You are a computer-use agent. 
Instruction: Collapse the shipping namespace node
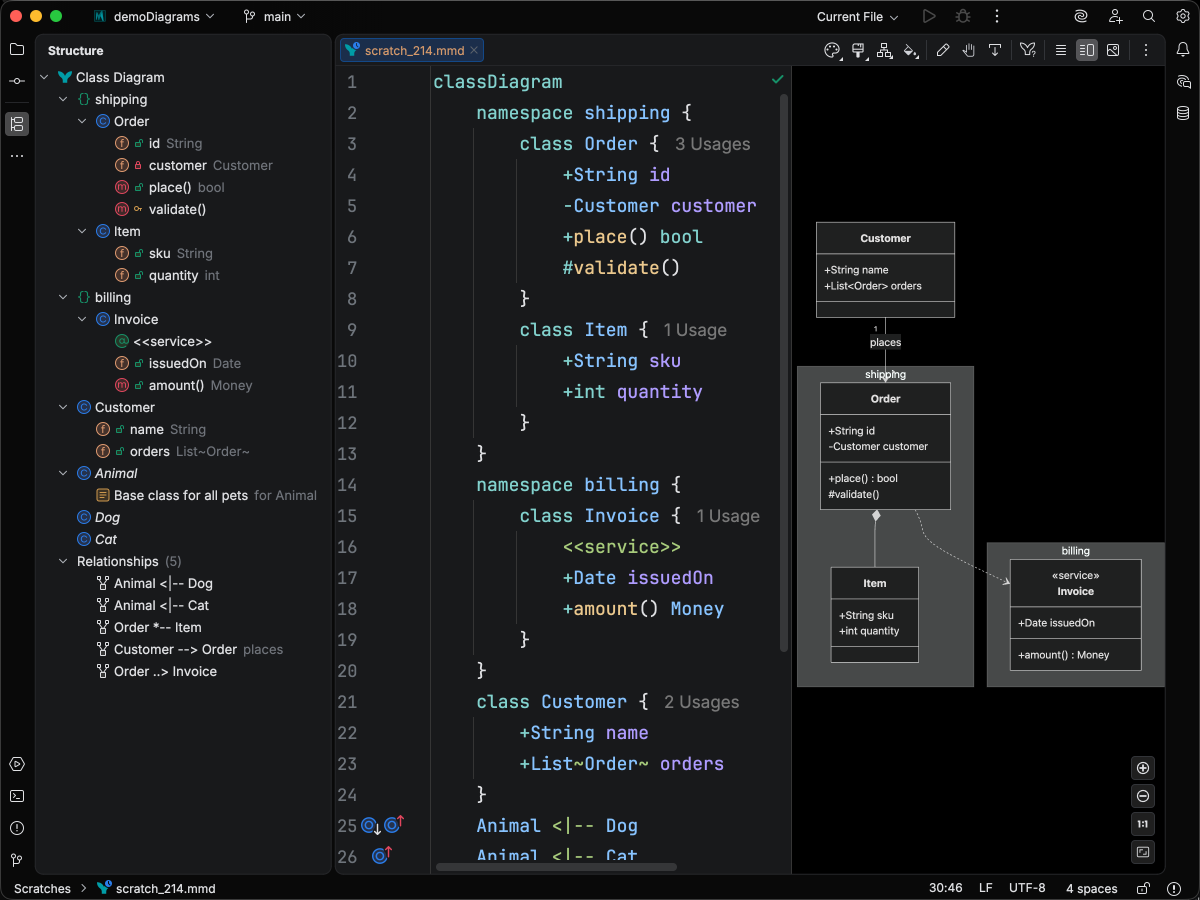(64, 99)
